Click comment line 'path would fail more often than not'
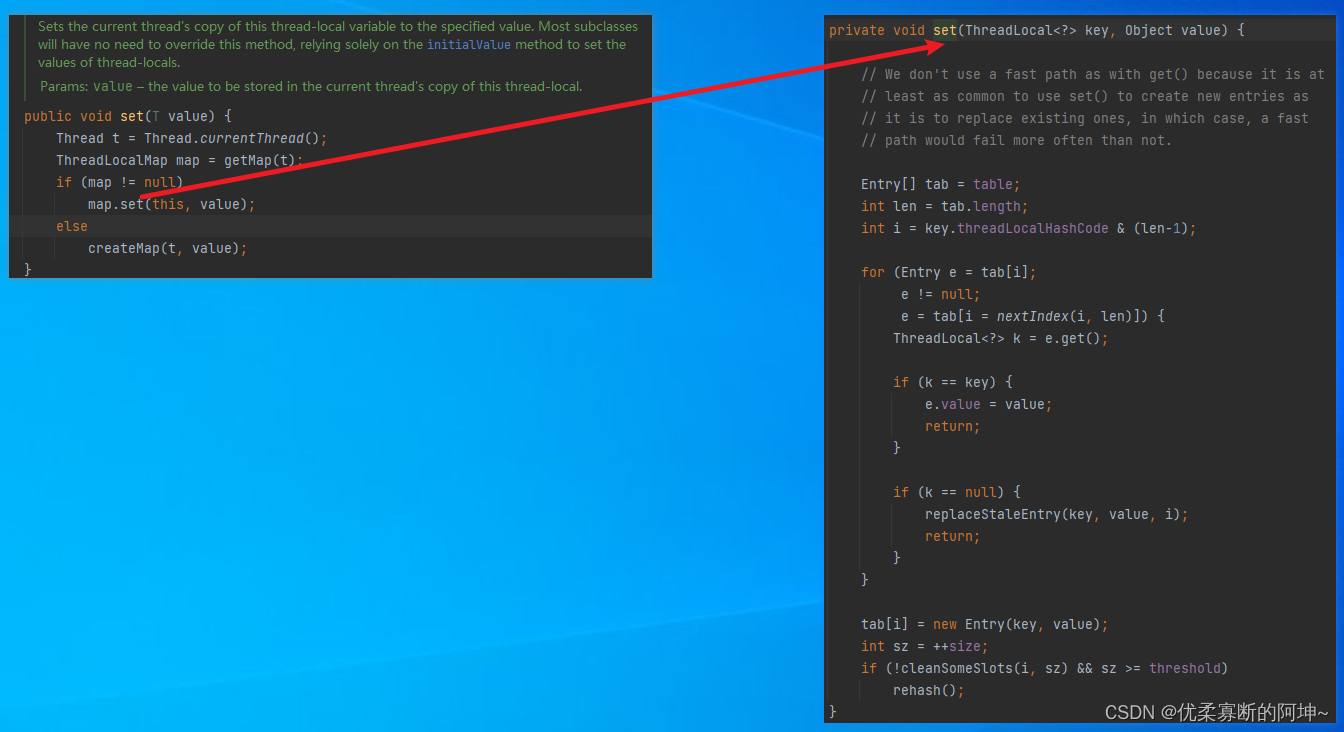This screenshot has height=732, width=1344. pos(1016,140)
